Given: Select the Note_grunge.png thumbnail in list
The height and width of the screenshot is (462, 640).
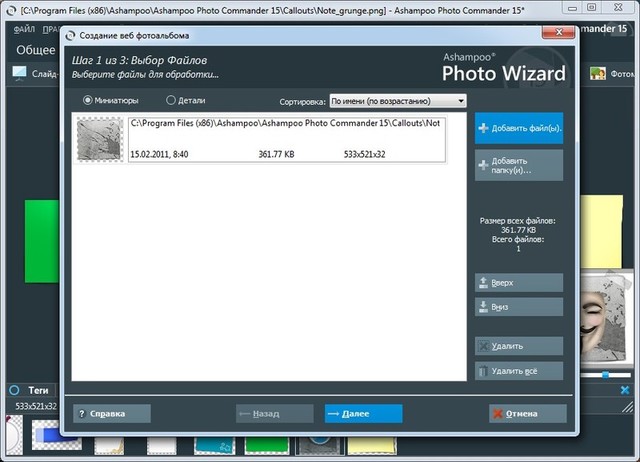Looking at the screenshot, I should pyautogui.click(x=100, y=140).
